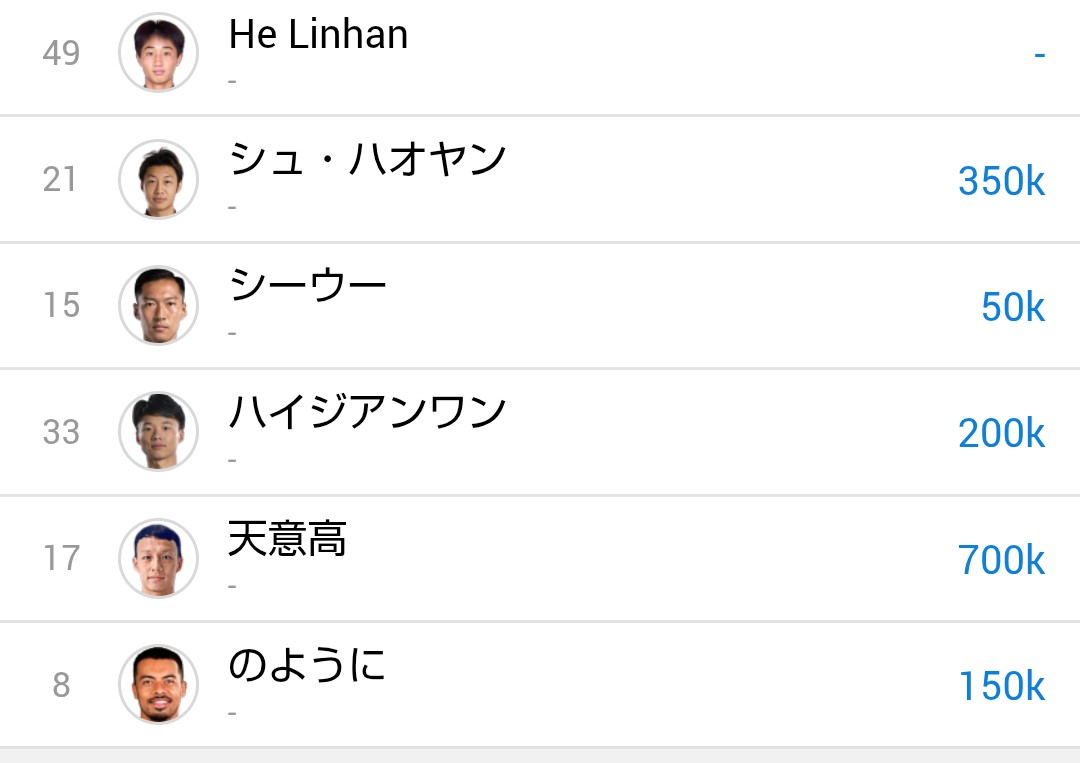1080x763 pixels.
Task: Select the のように player name
Action: pos(306,666)
